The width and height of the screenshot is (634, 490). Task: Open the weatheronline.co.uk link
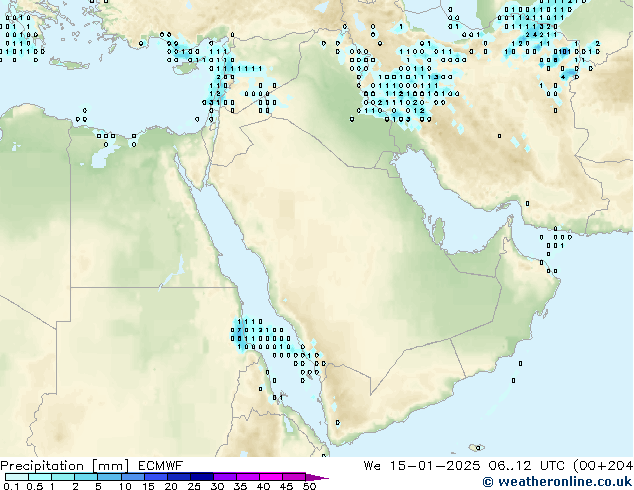(x=565, y=482)
